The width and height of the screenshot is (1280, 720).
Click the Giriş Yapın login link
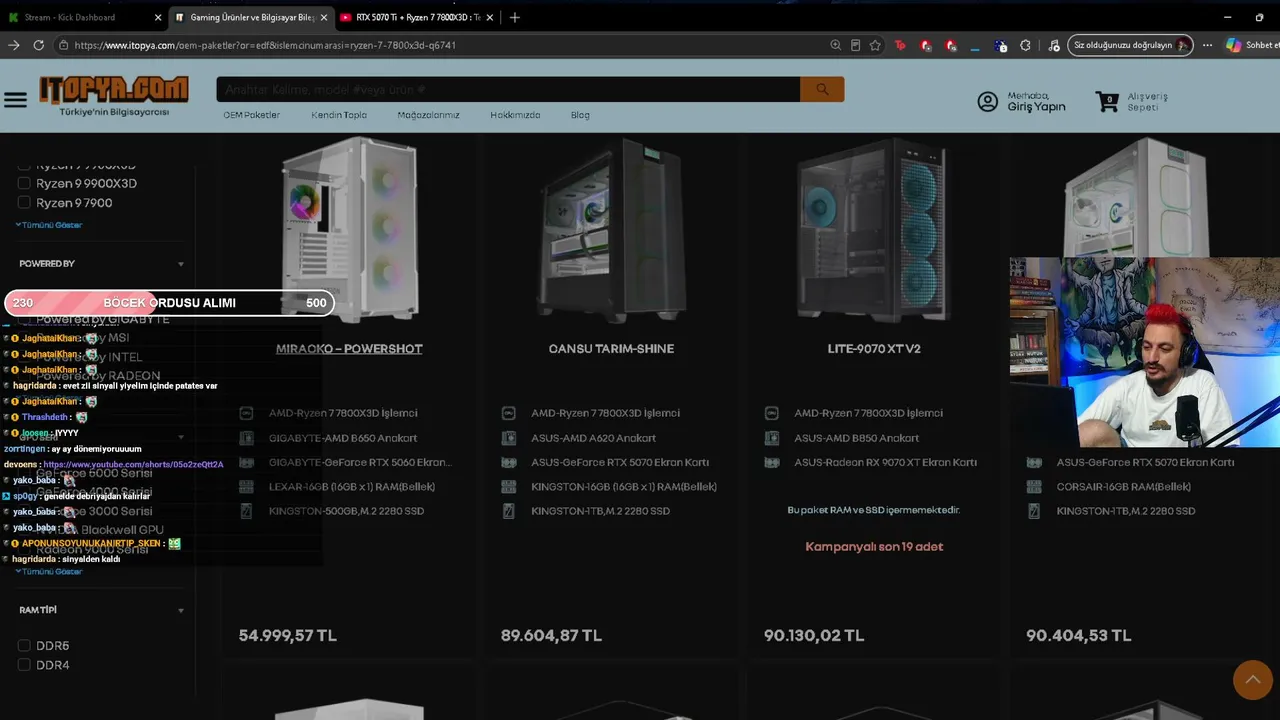coord(1036,106)
